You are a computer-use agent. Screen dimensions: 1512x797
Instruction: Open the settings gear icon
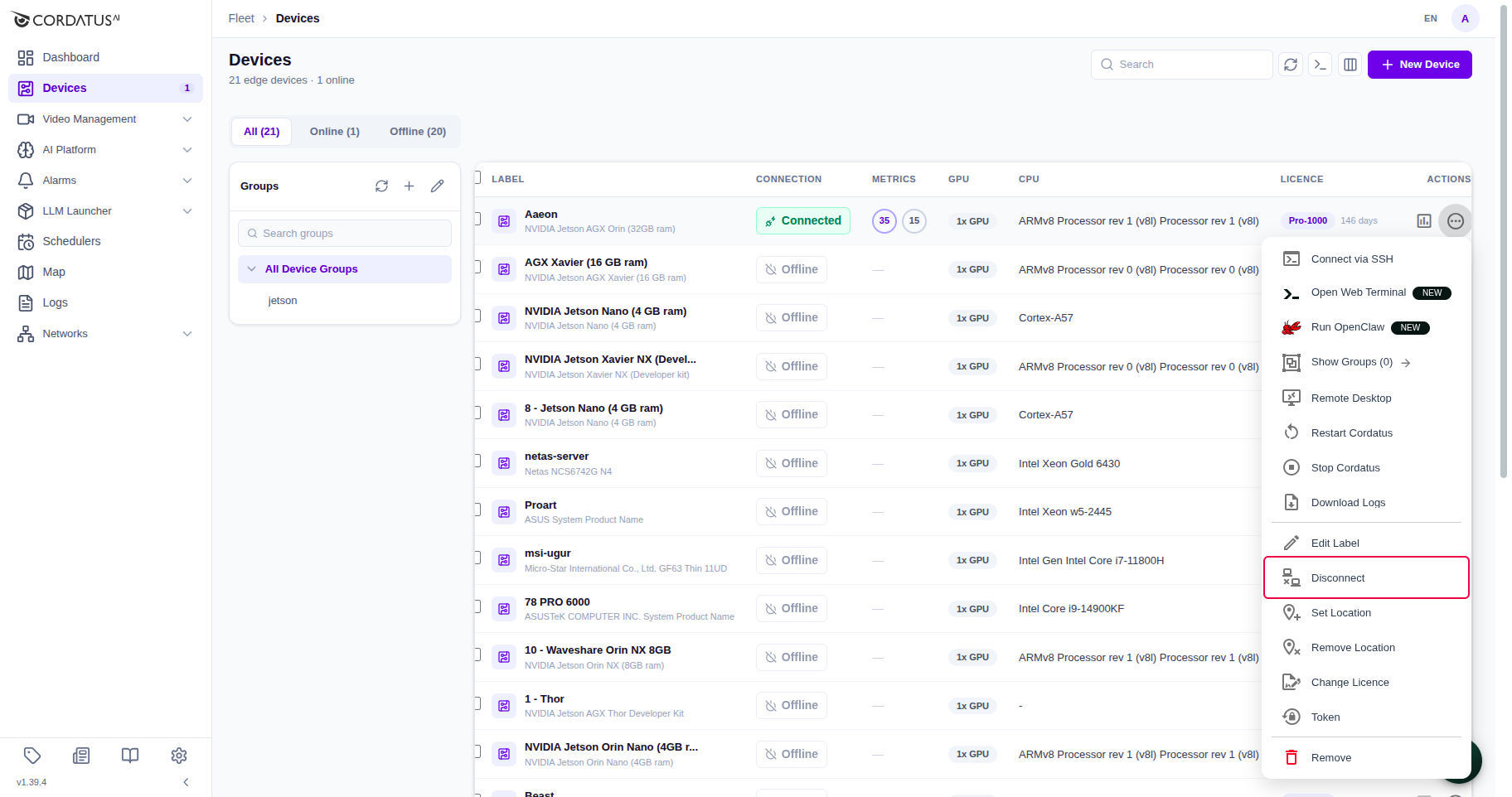[x=179, y=755]
